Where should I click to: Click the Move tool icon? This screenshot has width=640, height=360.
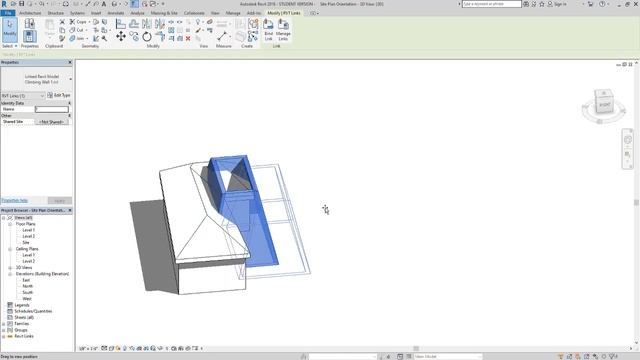(x=120, y=37)
